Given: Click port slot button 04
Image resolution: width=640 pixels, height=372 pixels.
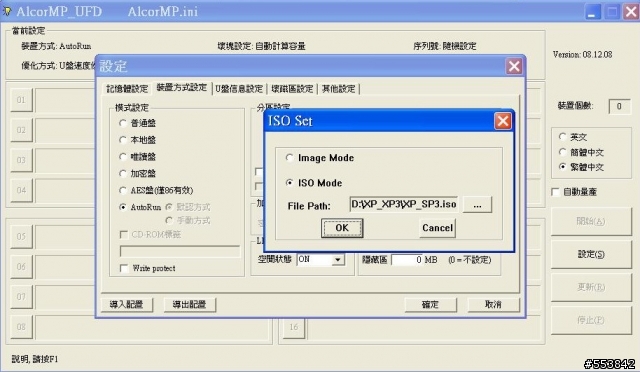Looking at the screenshot, I should point(21,190).
